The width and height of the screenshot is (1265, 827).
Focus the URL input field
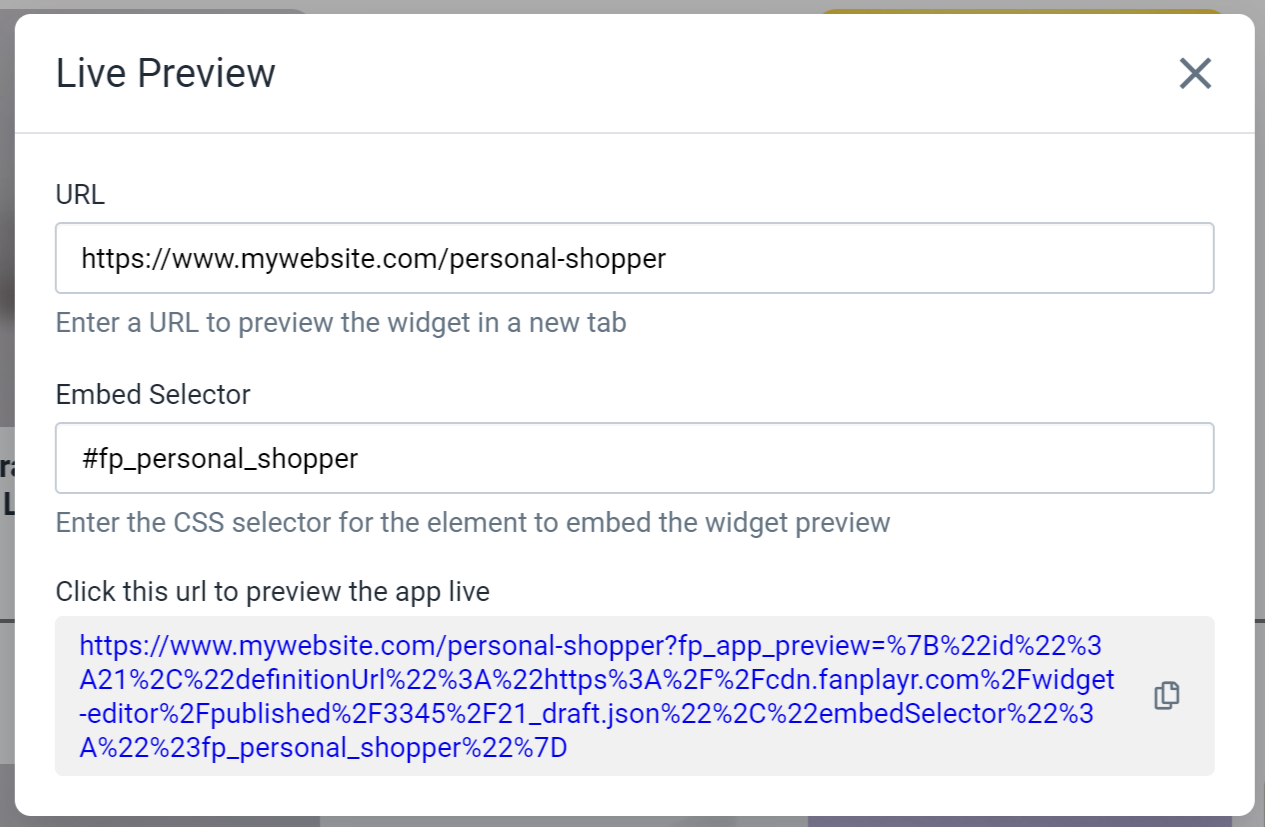pyautogui.click(x=635, y=258)
